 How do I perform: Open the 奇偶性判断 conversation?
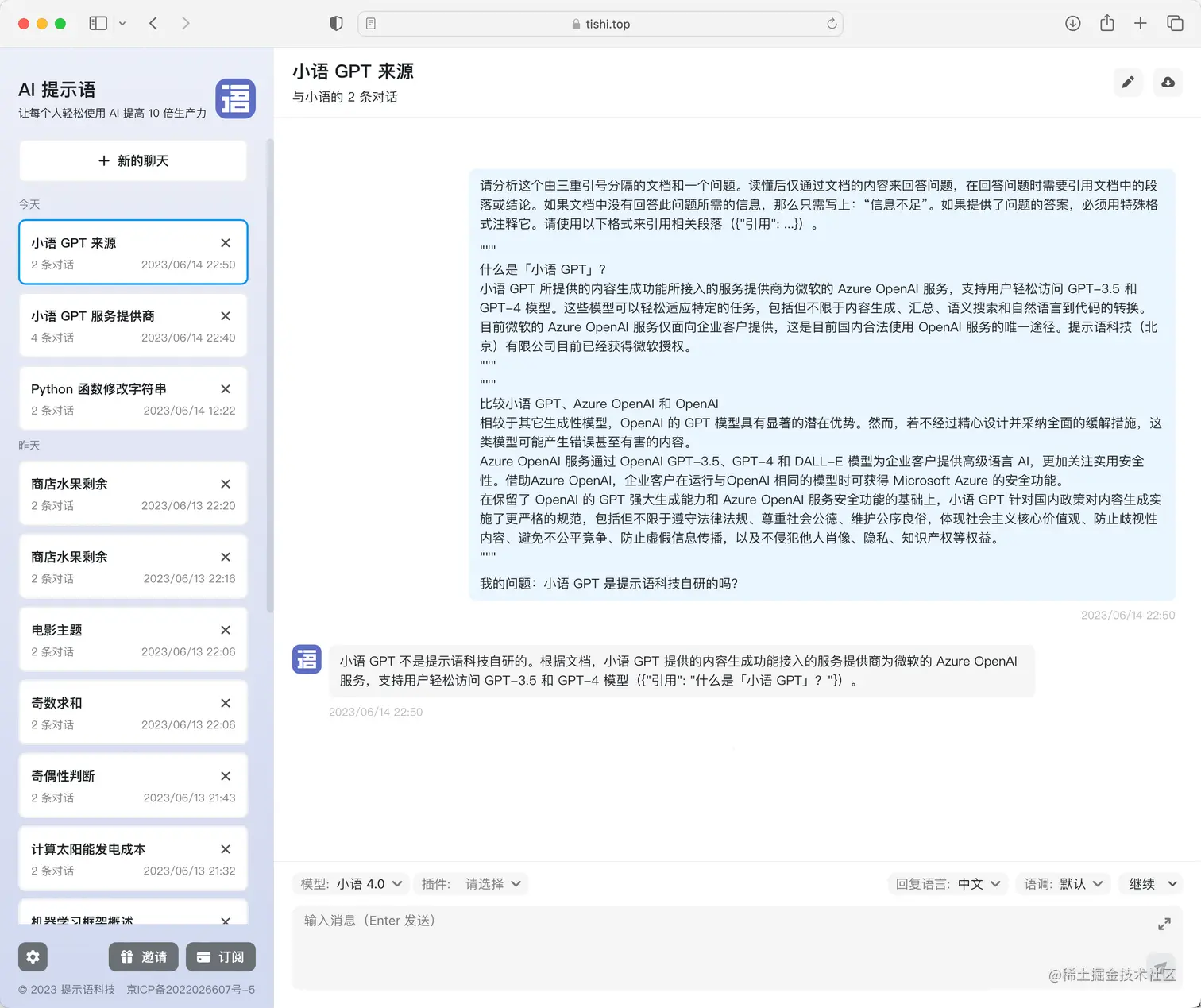coord(133,786)
